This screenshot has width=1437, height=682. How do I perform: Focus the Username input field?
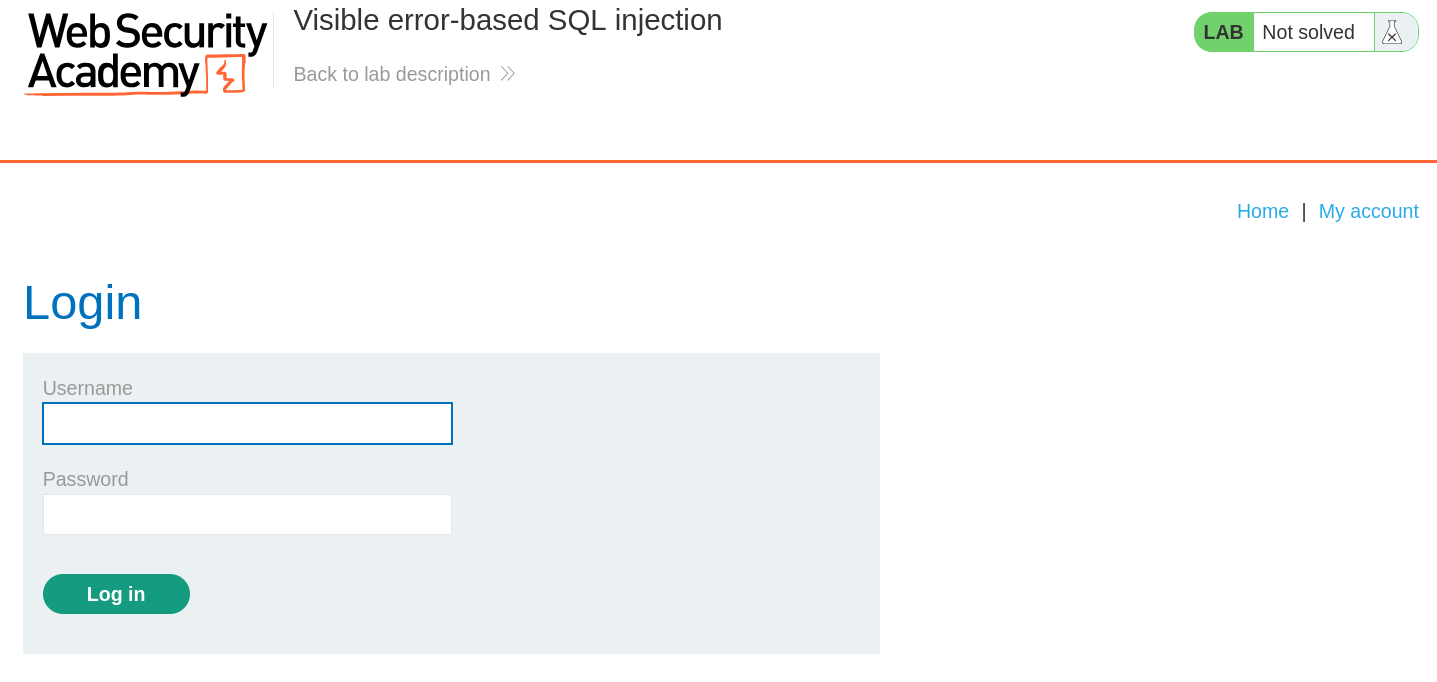(247, 423)
